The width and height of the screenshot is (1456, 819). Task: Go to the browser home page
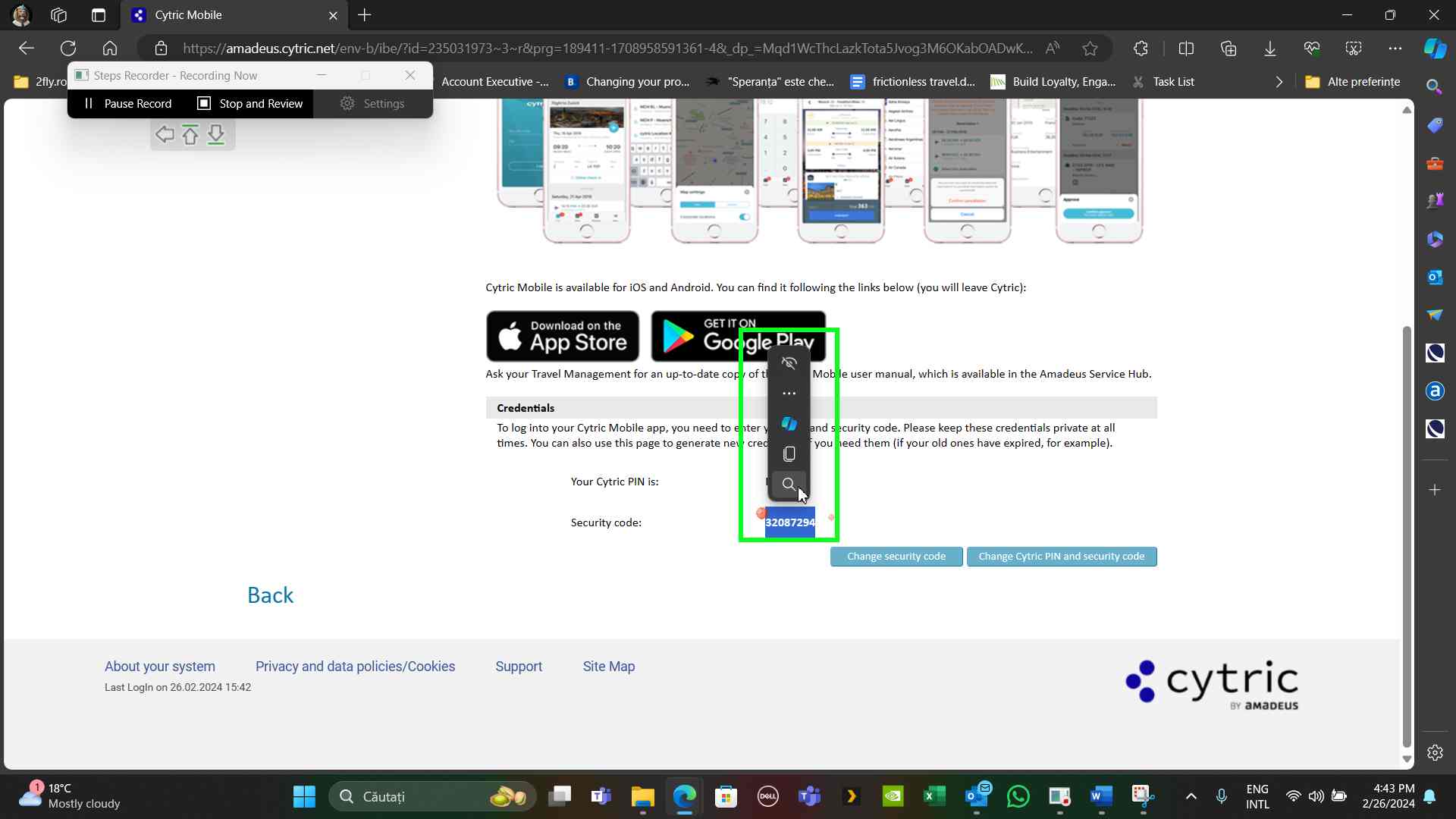[110, 49]
